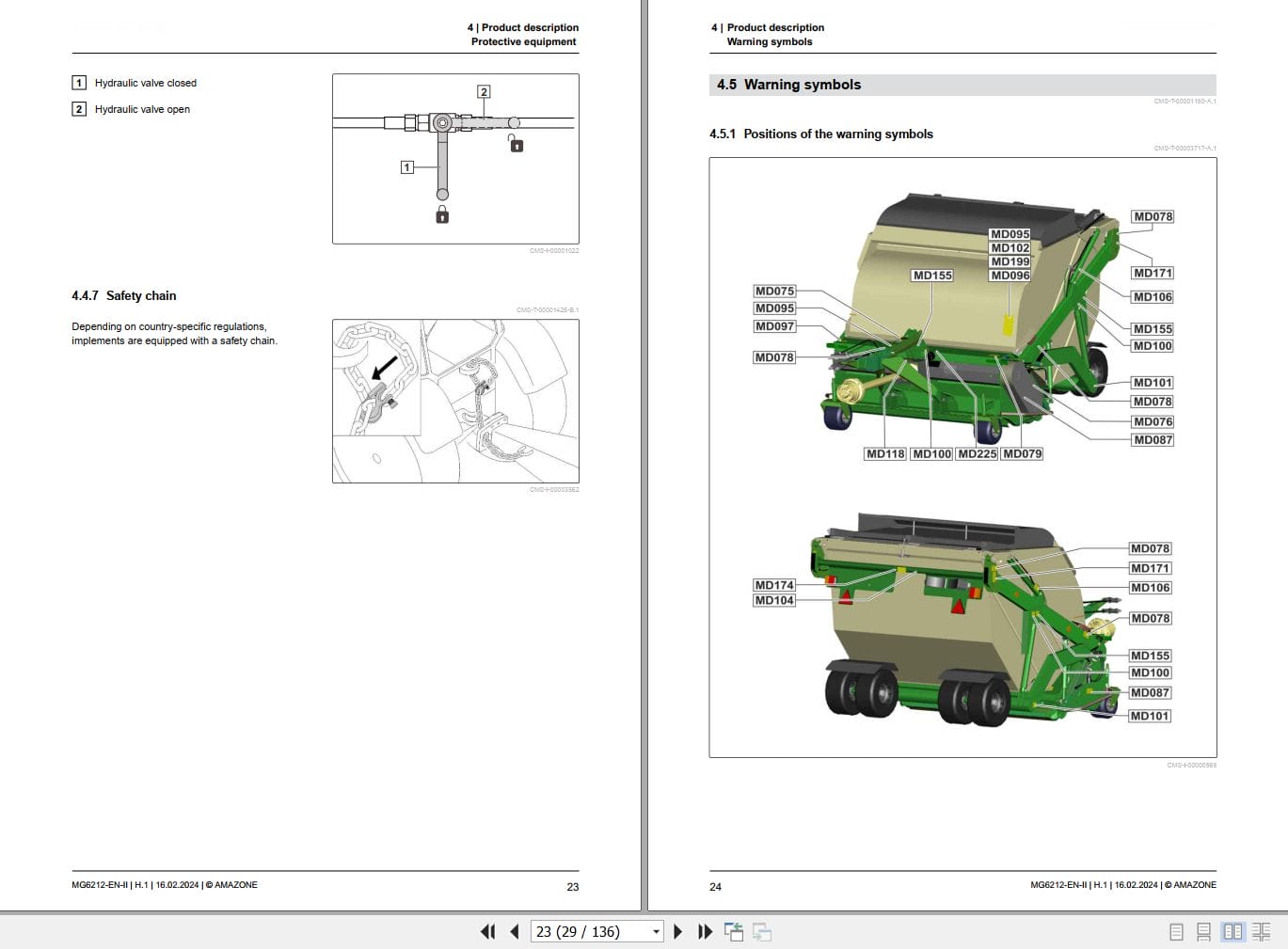Click the legend box numbered 2
This screenshot has height=949, width=1288.
pos(79,109)
